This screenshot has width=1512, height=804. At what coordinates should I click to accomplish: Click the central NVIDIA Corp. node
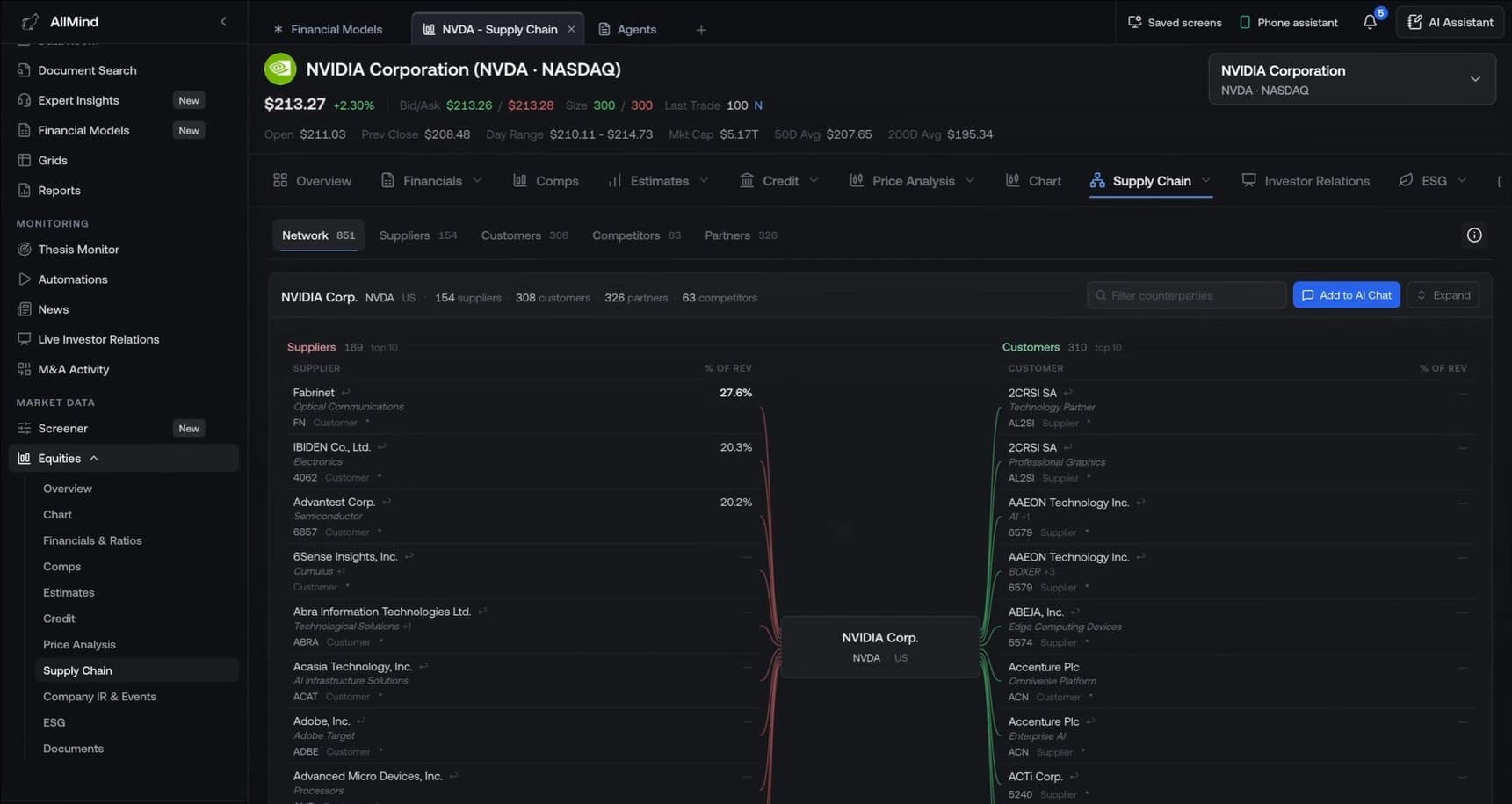click(x=879, y=647)
